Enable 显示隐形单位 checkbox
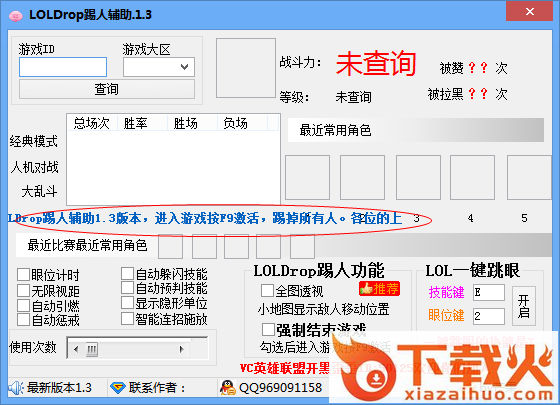This screenshot has width=560, height=405. click(x=127, y=303)
